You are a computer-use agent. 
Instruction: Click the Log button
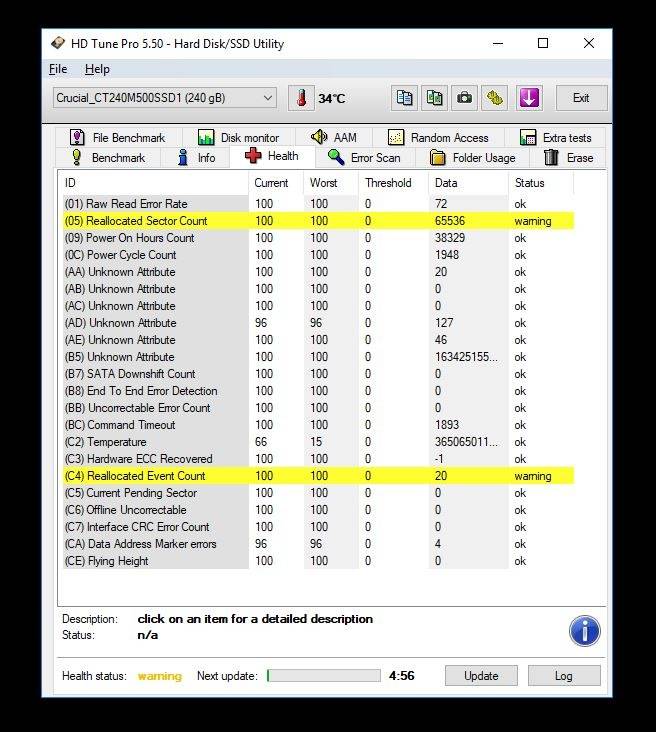[x=564, y=676]
